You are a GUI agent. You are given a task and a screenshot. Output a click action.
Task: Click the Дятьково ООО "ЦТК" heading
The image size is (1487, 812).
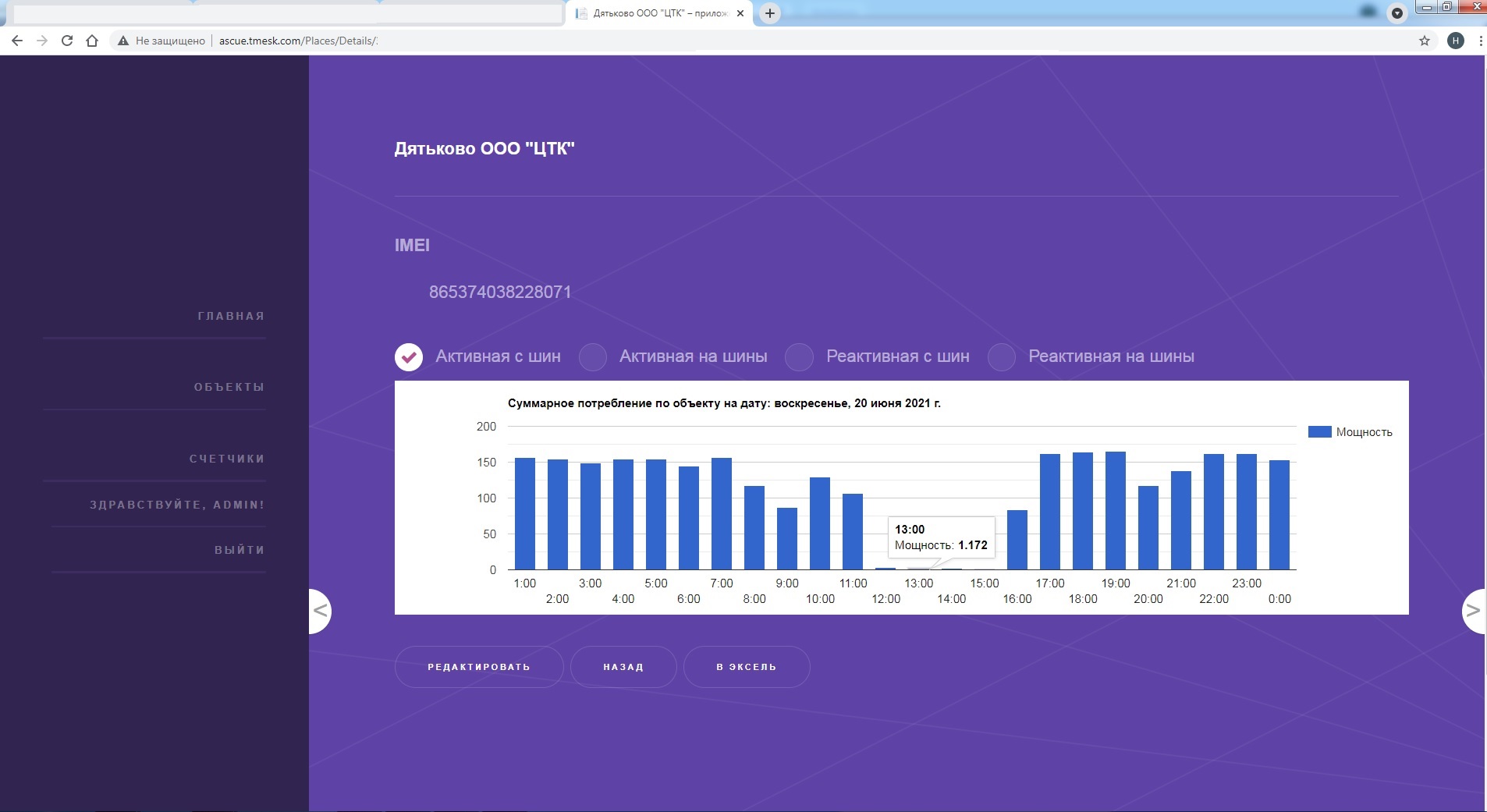point(484,149)
